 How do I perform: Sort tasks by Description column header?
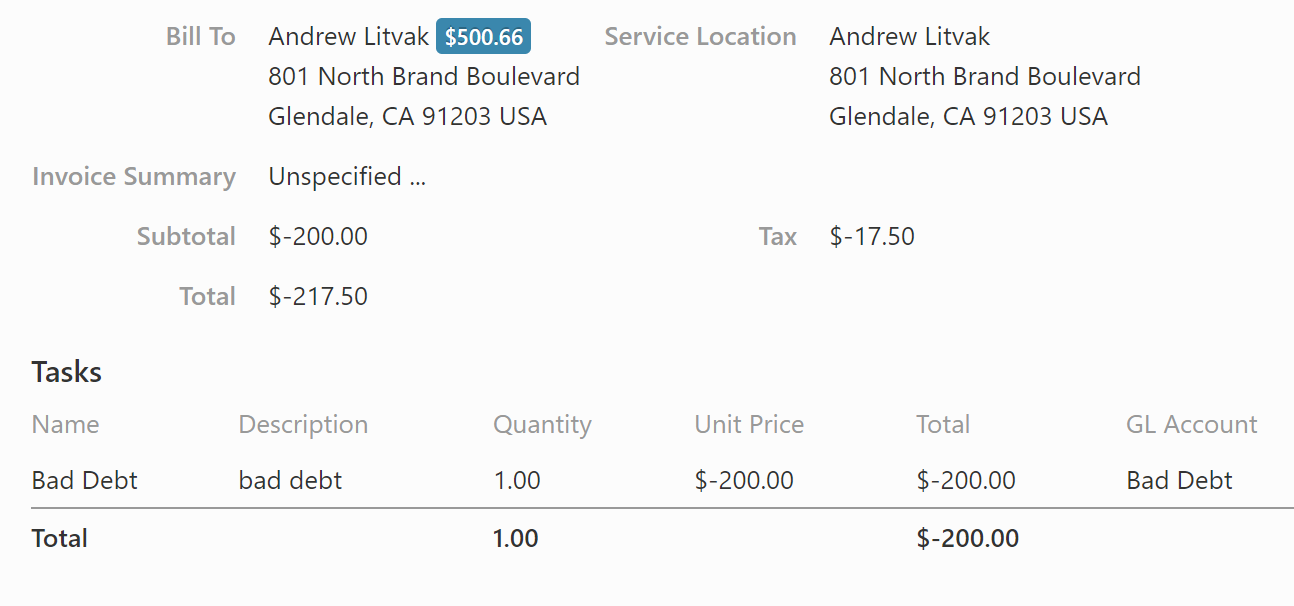[x=303, y=425]
